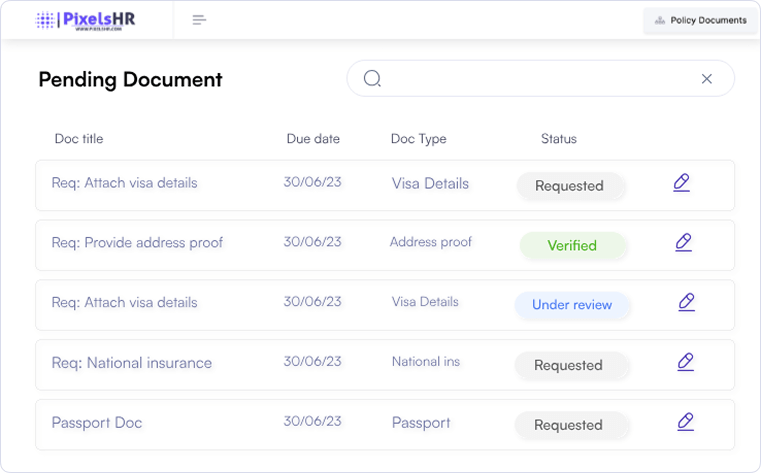Select the Passport Doc title
This screenshot has width=761, height=473.
tap(97, 423)
